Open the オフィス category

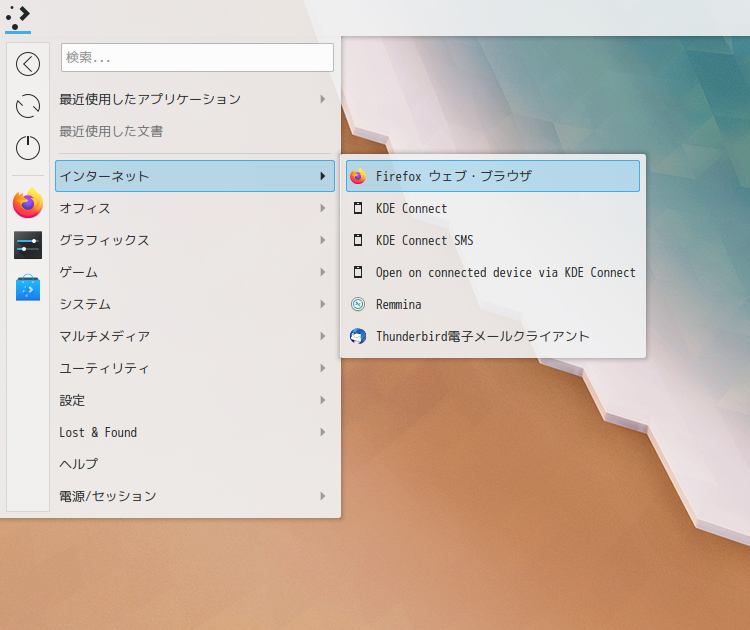click(194, 208)
